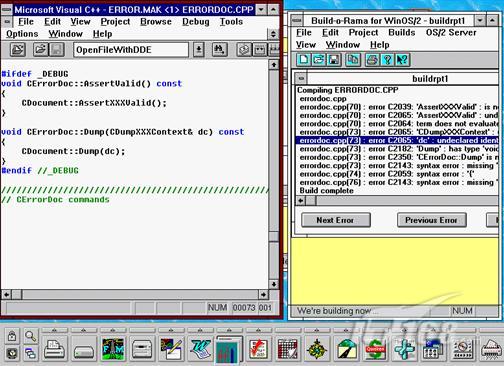Screen dimensions: 504x366
Task: Open the find dropdown arrow beside OpenFileWithDDE
Action: (x=199, y=50)
